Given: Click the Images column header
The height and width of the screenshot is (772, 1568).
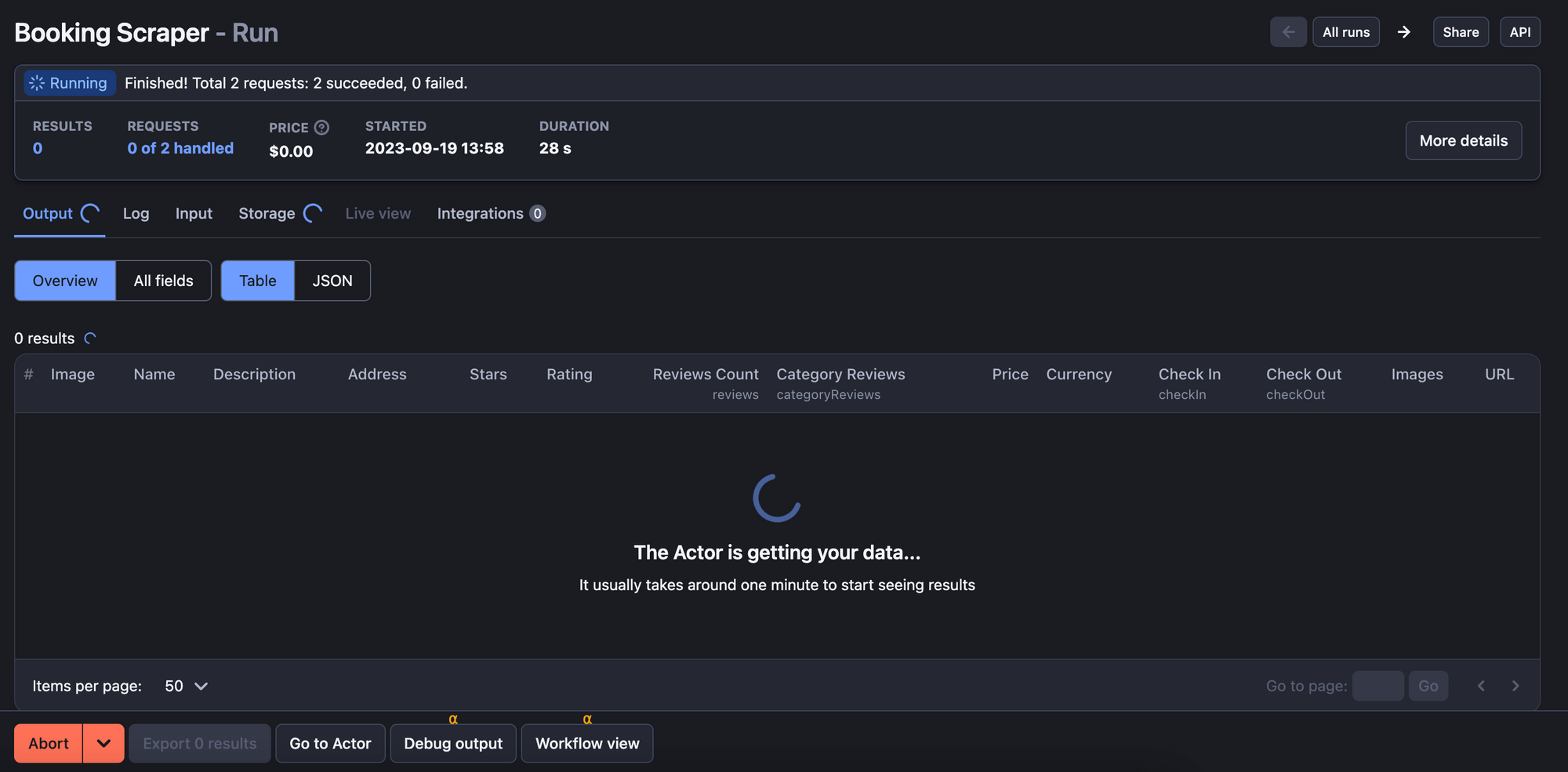Looking at the screenshot, I should click(x=1417, y=375).
